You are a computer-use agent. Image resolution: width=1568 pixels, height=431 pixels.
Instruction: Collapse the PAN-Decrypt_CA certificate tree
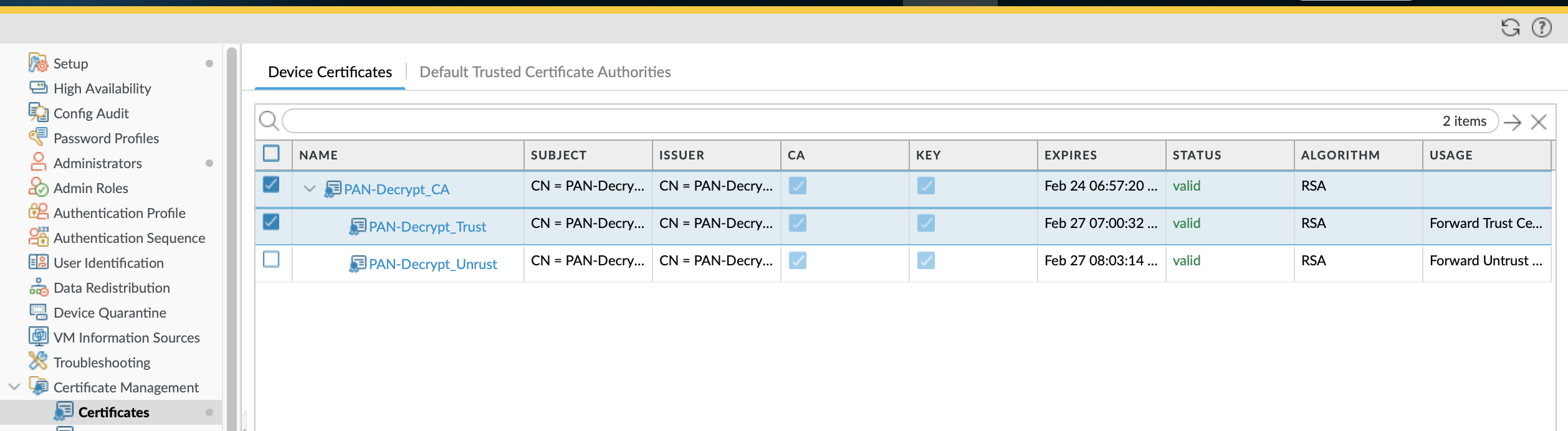tap(309, 188)
